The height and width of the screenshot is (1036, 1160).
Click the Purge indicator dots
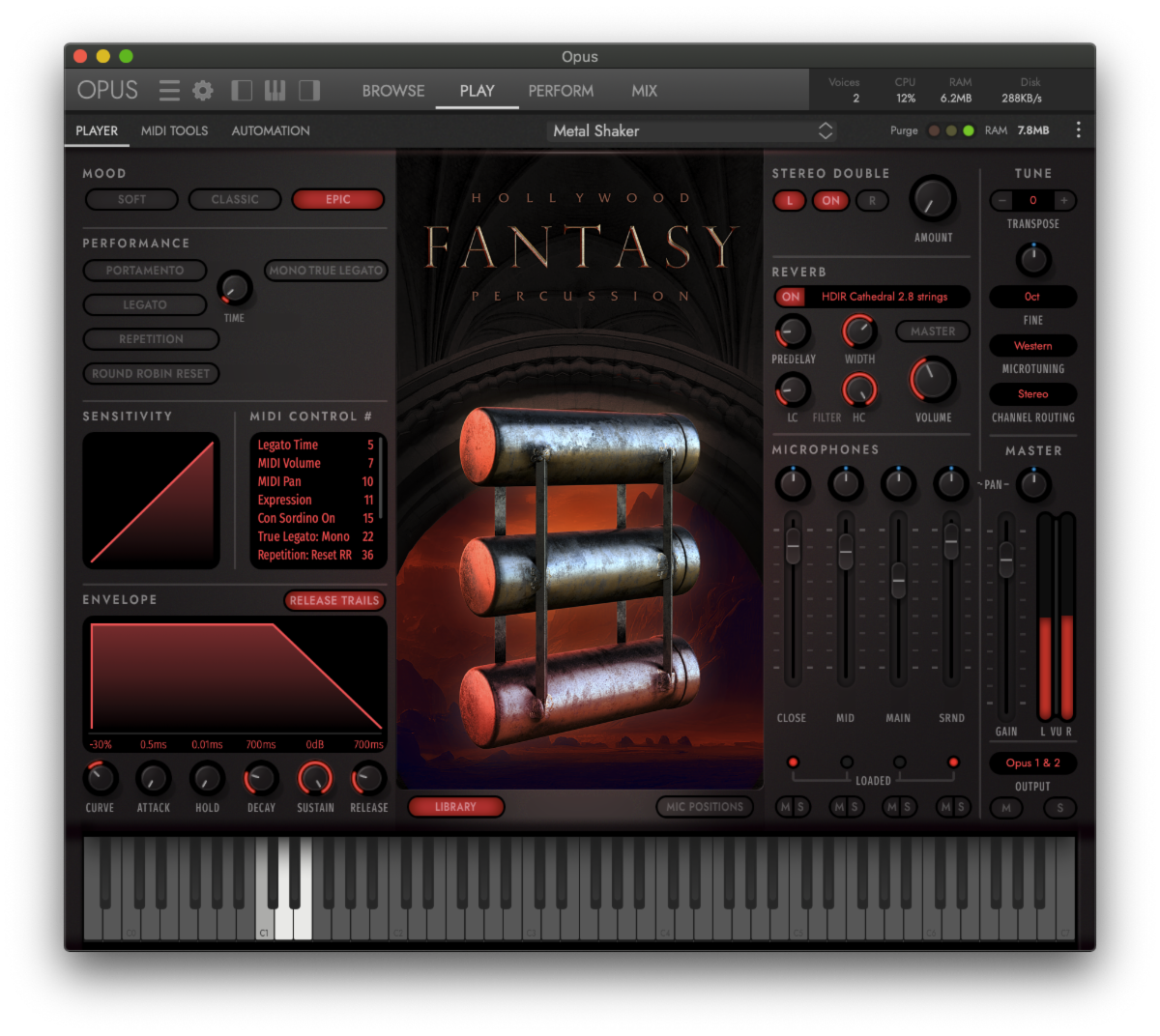[950, 130]
